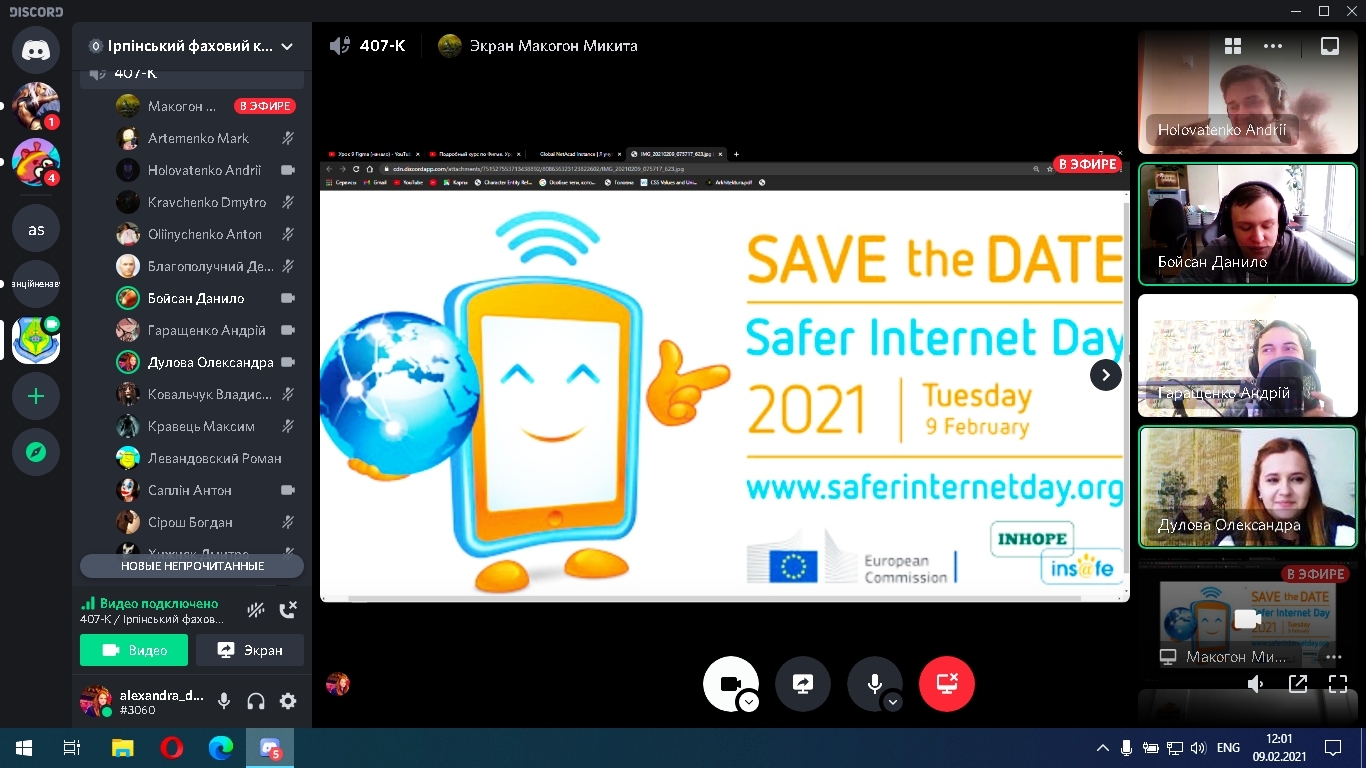Enter full screen mode
The width and height of the screenshot is (1366, 768).
(1338, 684)
